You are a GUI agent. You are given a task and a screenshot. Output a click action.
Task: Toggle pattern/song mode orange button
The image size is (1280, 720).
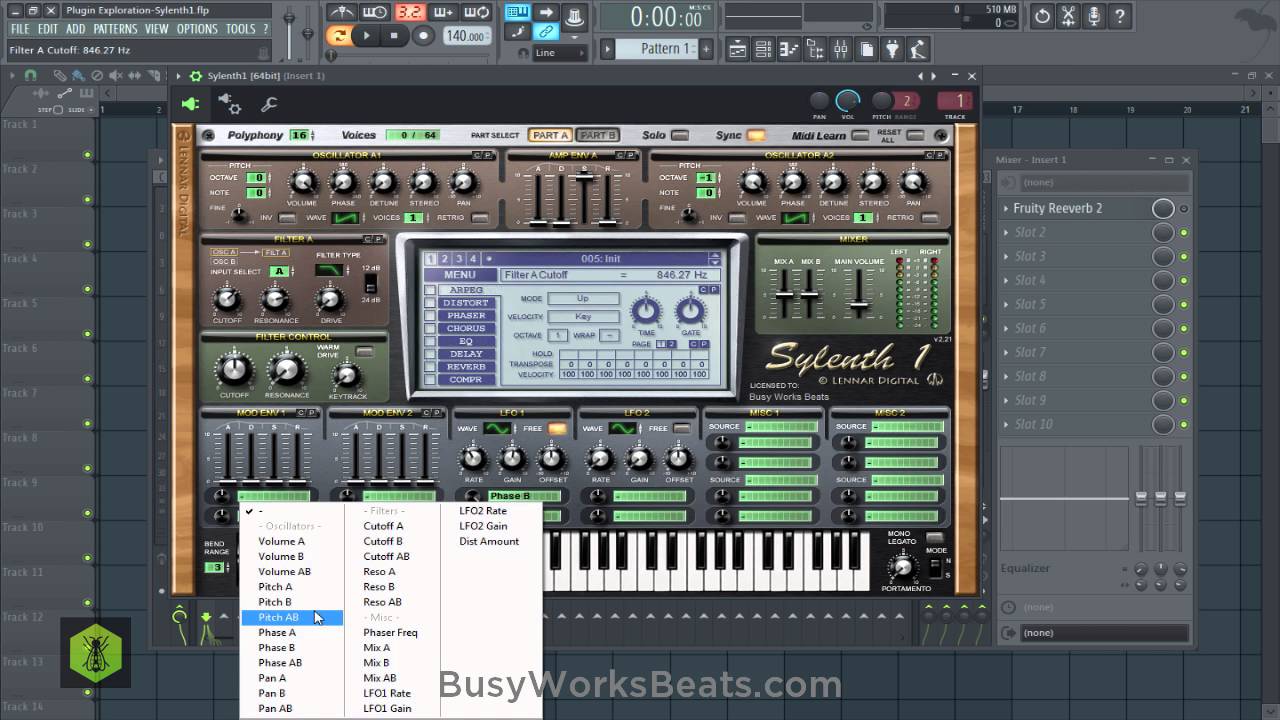(340, 35)
